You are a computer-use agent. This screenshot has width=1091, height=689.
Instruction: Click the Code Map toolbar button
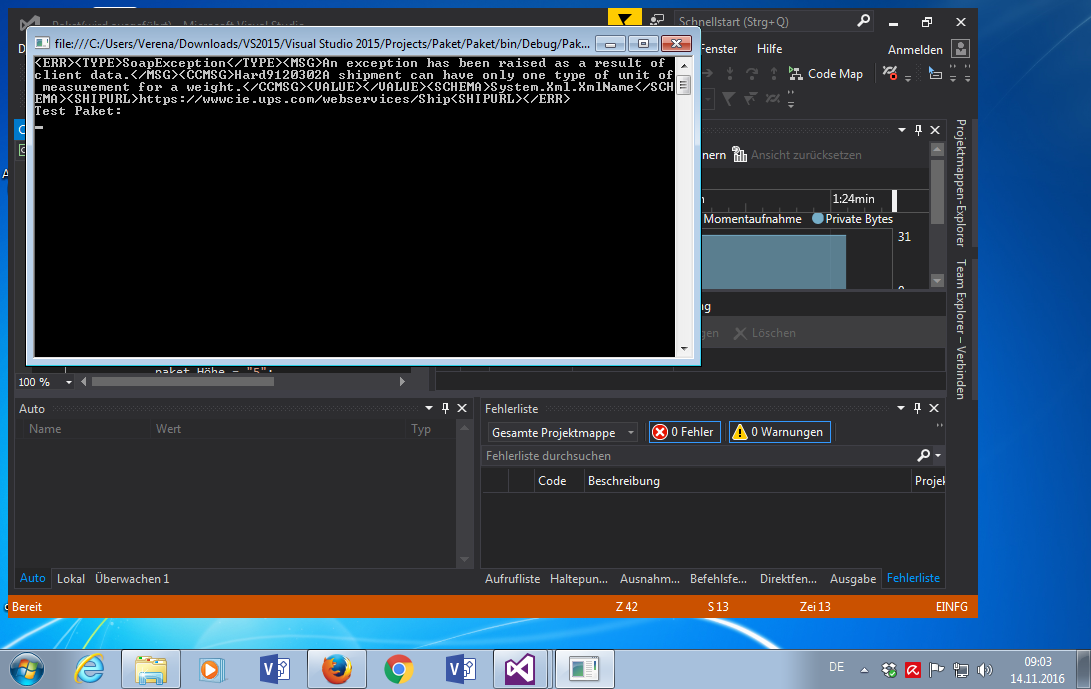(826, 73)
